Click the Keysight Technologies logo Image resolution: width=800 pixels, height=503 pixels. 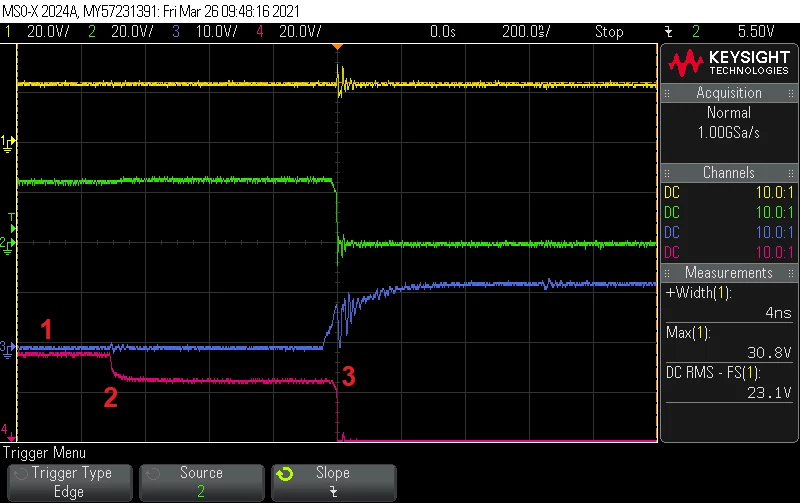click(729, 63)
